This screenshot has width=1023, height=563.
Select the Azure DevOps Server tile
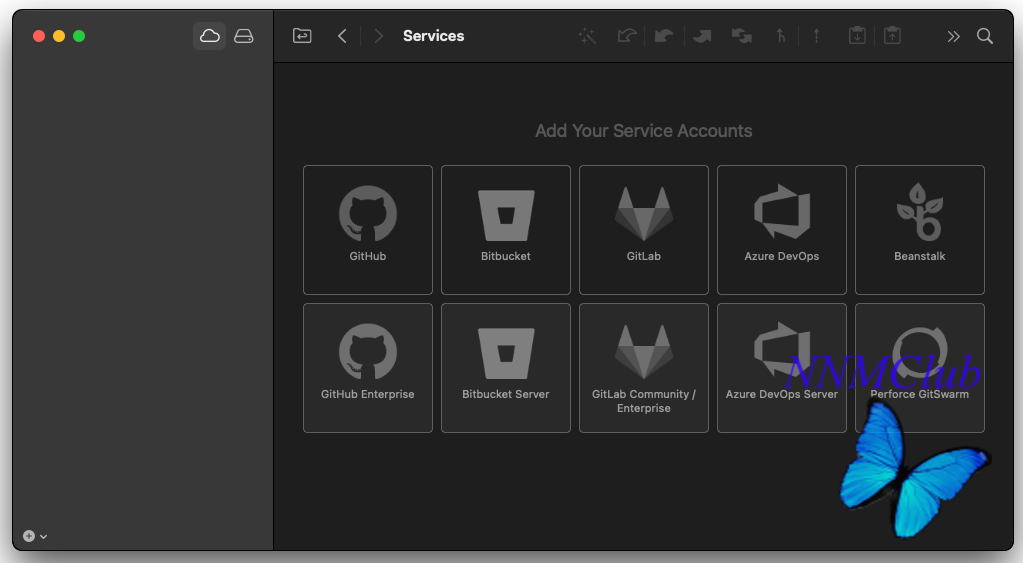pos(782,368)
